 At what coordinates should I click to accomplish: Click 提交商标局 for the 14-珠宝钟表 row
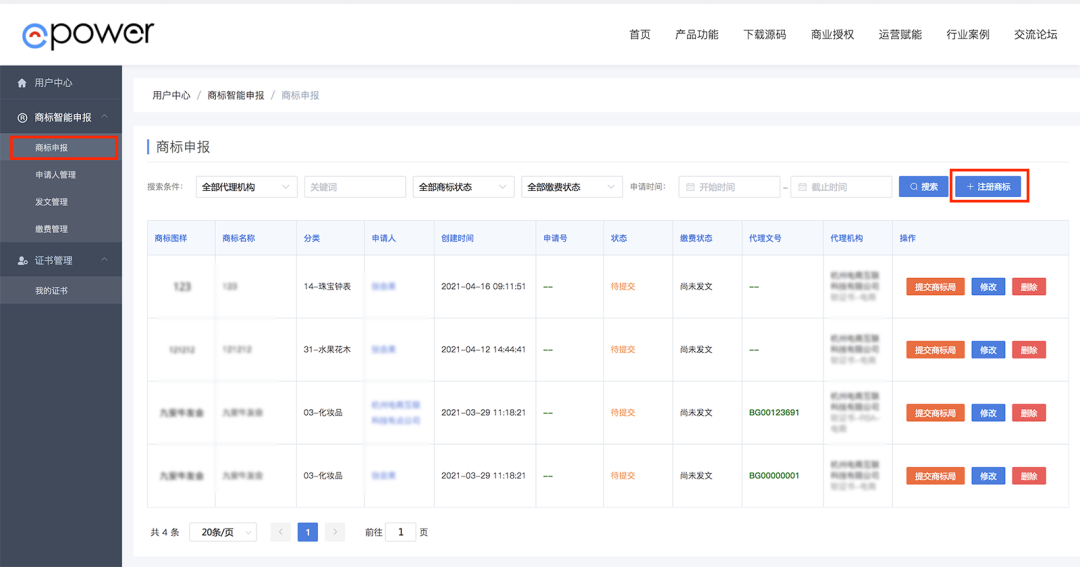pos(935,287)
